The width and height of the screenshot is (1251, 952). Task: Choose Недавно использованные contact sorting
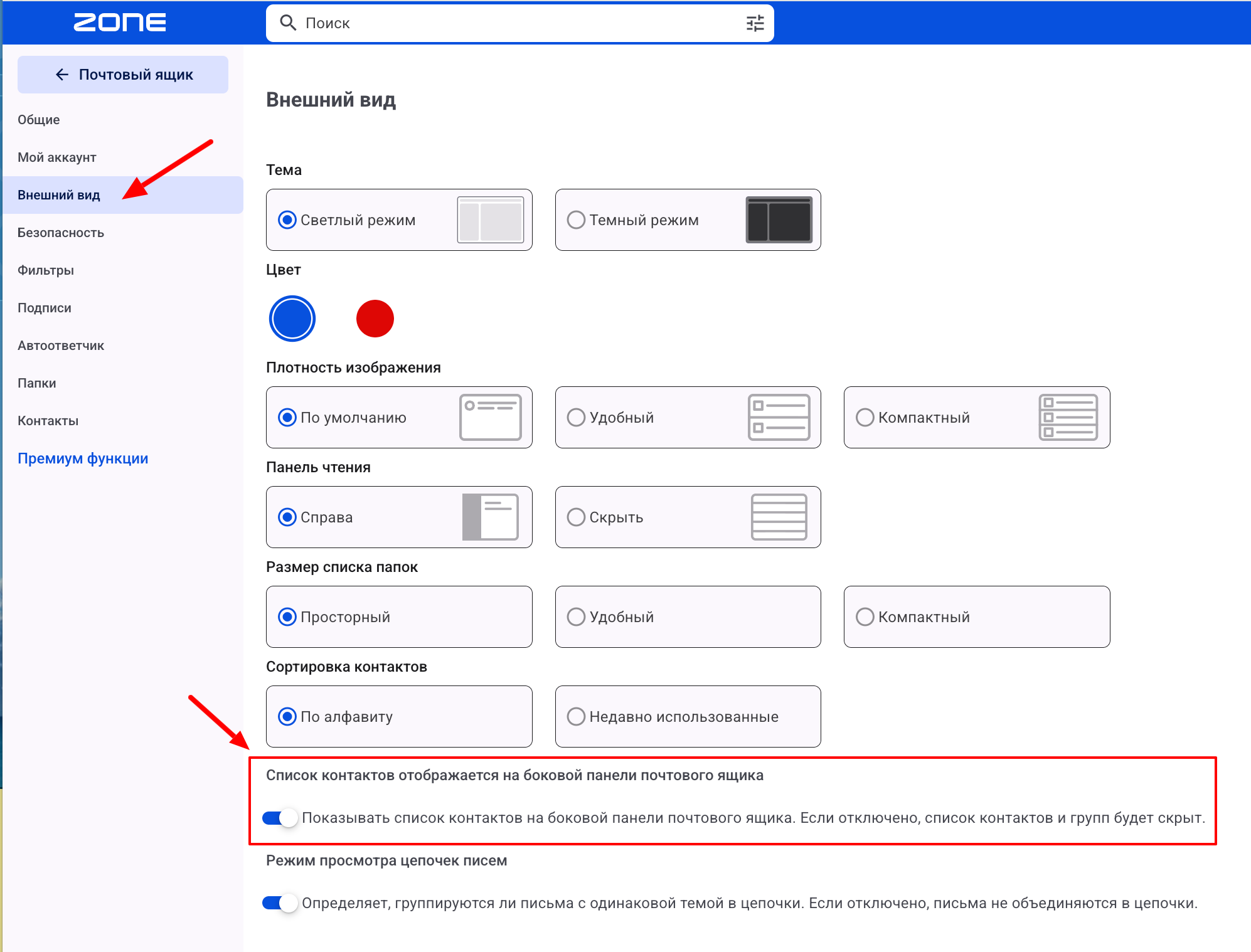[688, 716]
